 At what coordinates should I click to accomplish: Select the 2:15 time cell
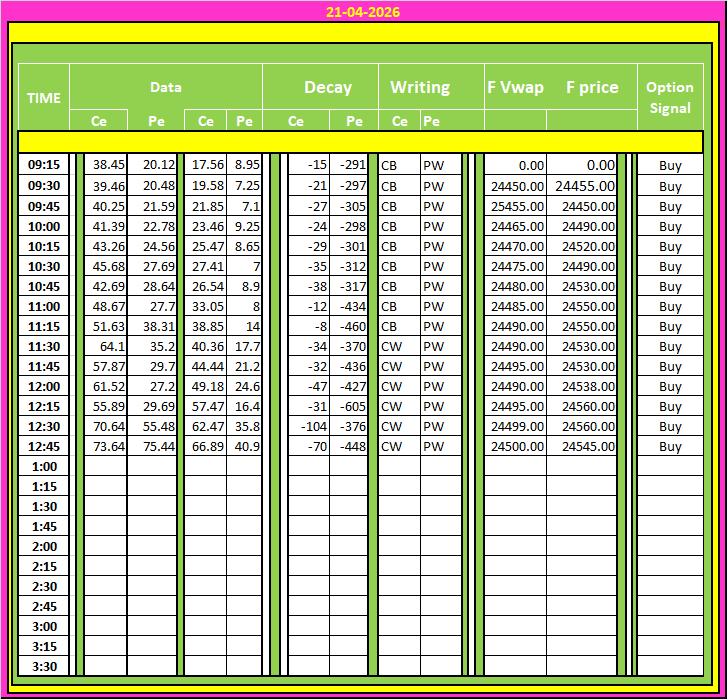(x=44, y=566)
